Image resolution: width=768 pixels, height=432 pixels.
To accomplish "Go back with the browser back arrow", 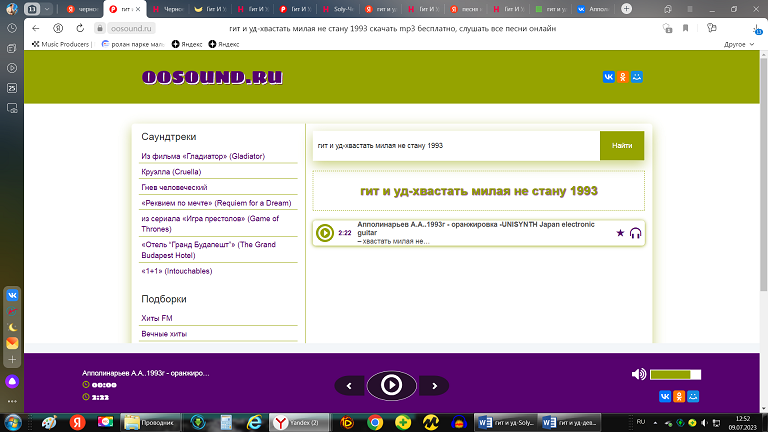I will click(35, 28).
